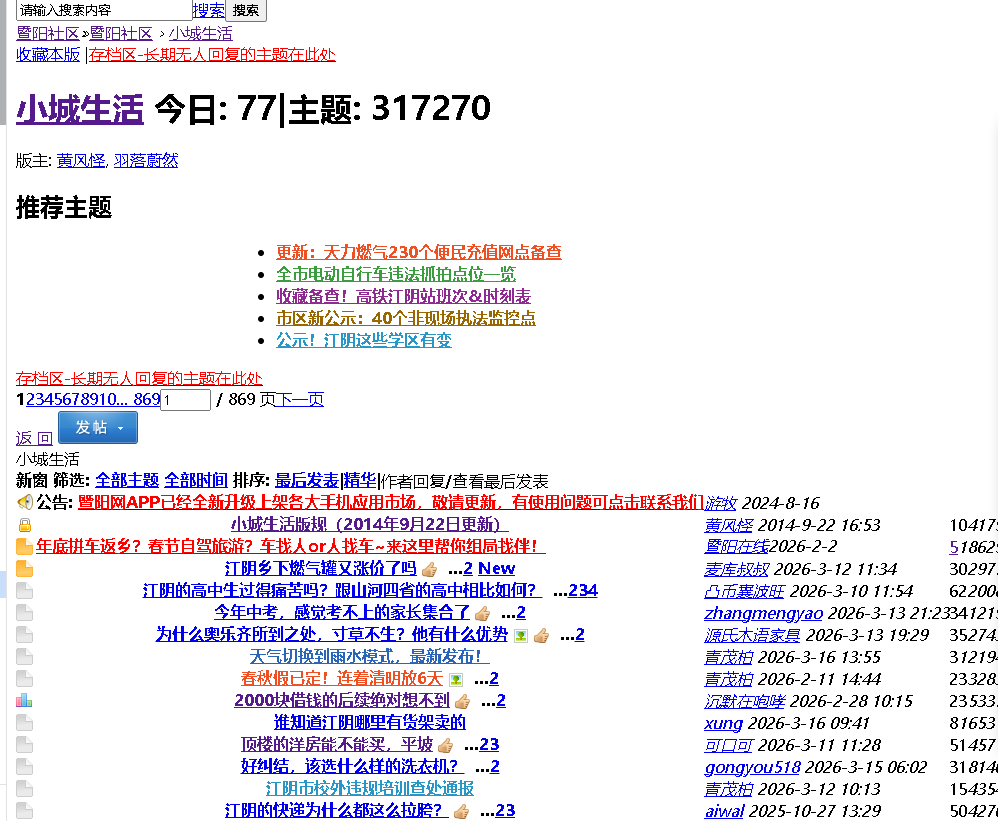Open the 发帖 post dropdown button
This screenshot has width=998, height=821.
tap(98, 427)
